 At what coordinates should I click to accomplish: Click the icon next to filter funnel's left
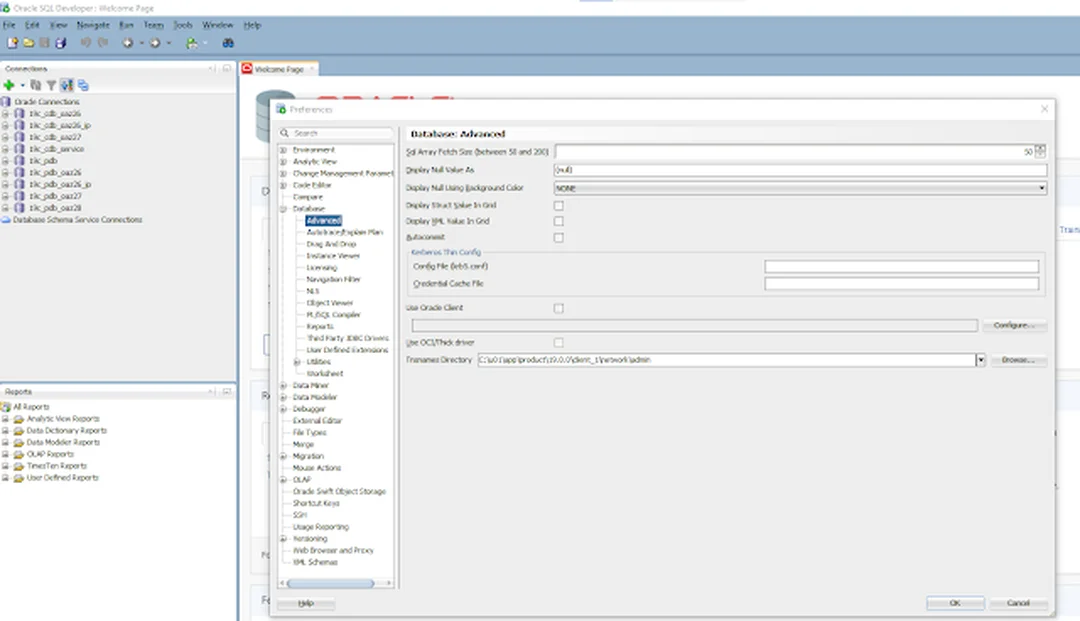point(36,85)
